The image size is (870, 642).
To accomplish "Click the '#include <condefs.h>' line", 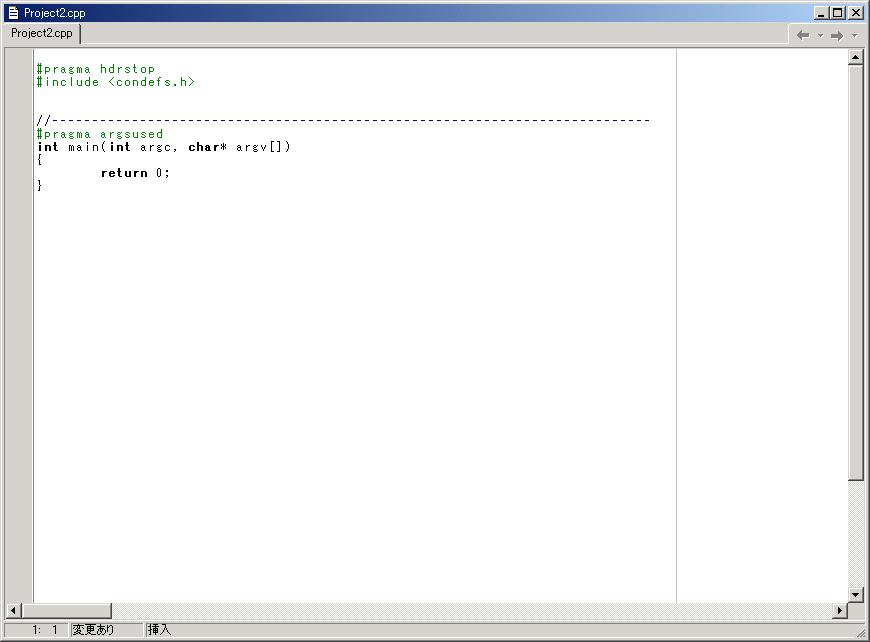I will point(115,82).
